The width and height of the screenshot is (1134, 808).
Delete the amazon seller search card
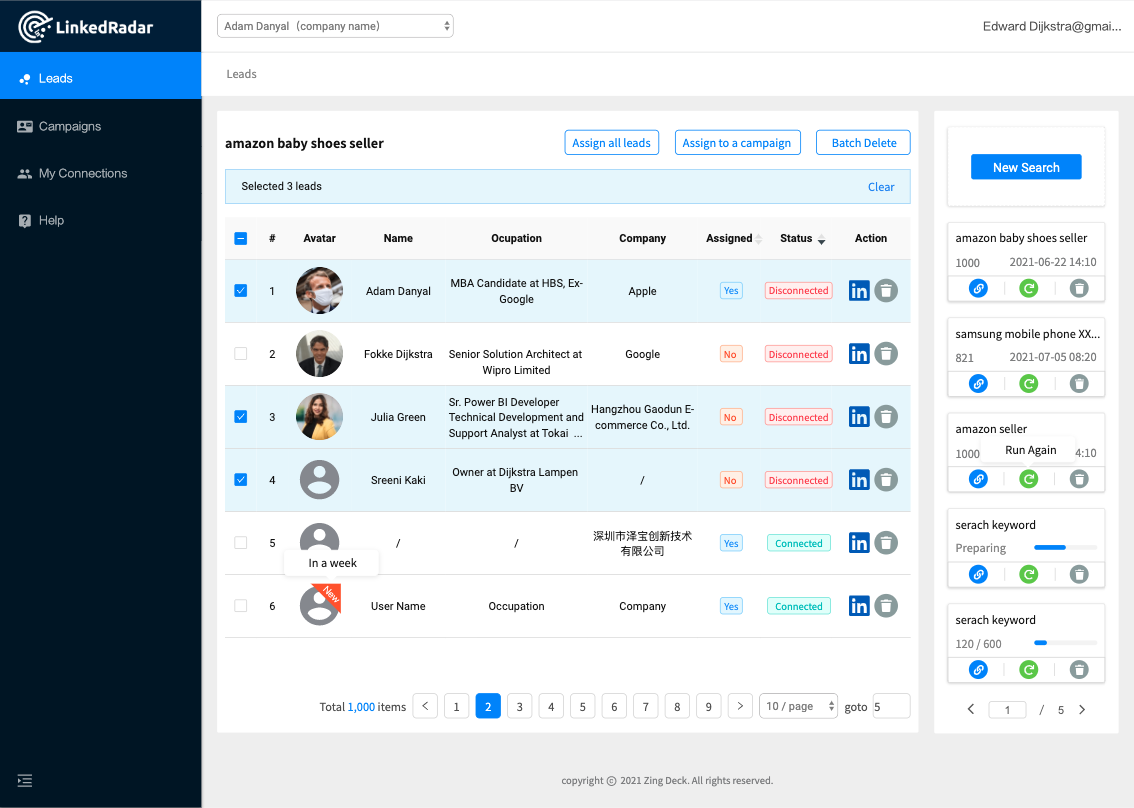(1079, 479)
